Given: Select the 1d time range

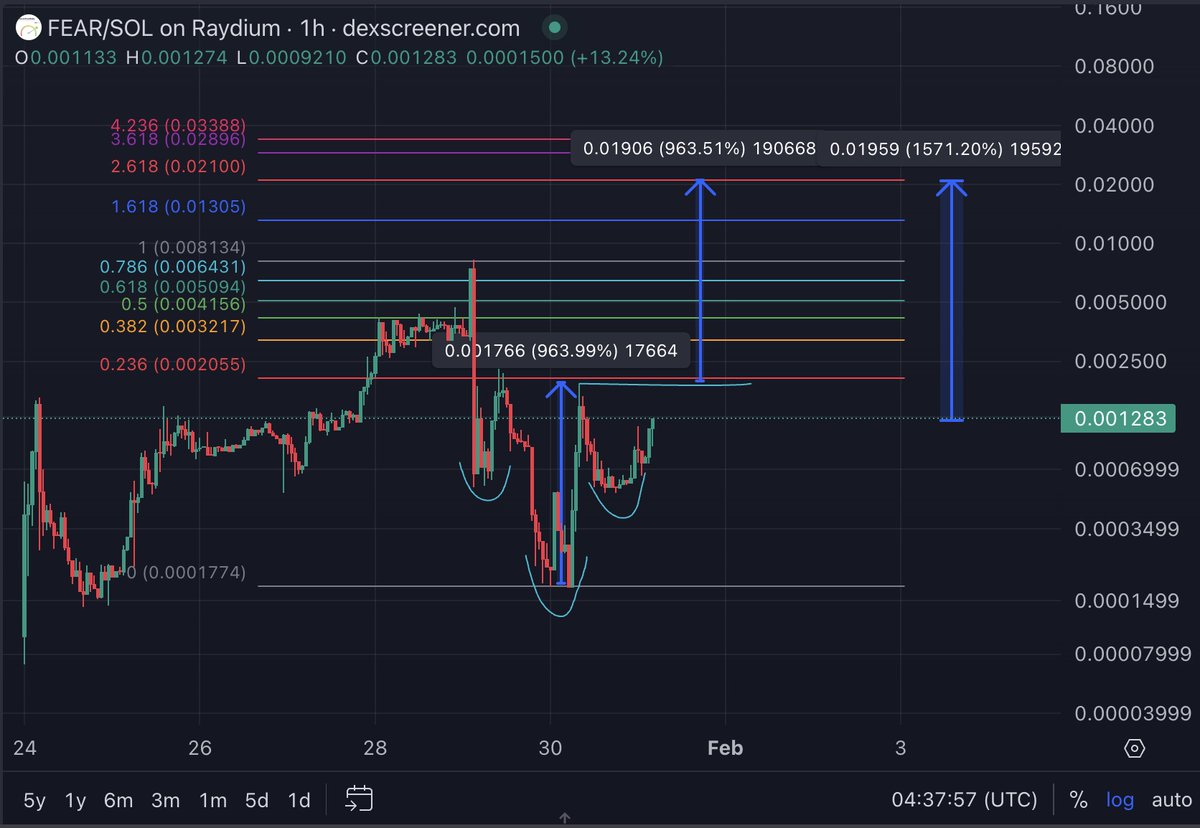Looking at the screenshot, I should point(298,800).
